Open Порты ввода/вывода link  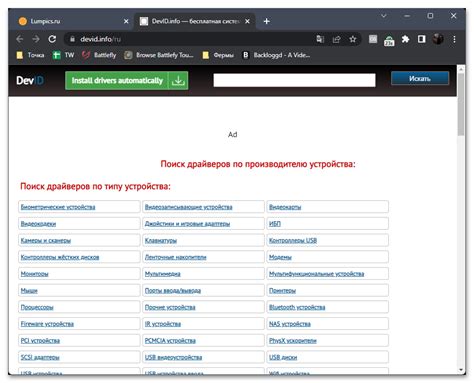click(x=173, y=291)
